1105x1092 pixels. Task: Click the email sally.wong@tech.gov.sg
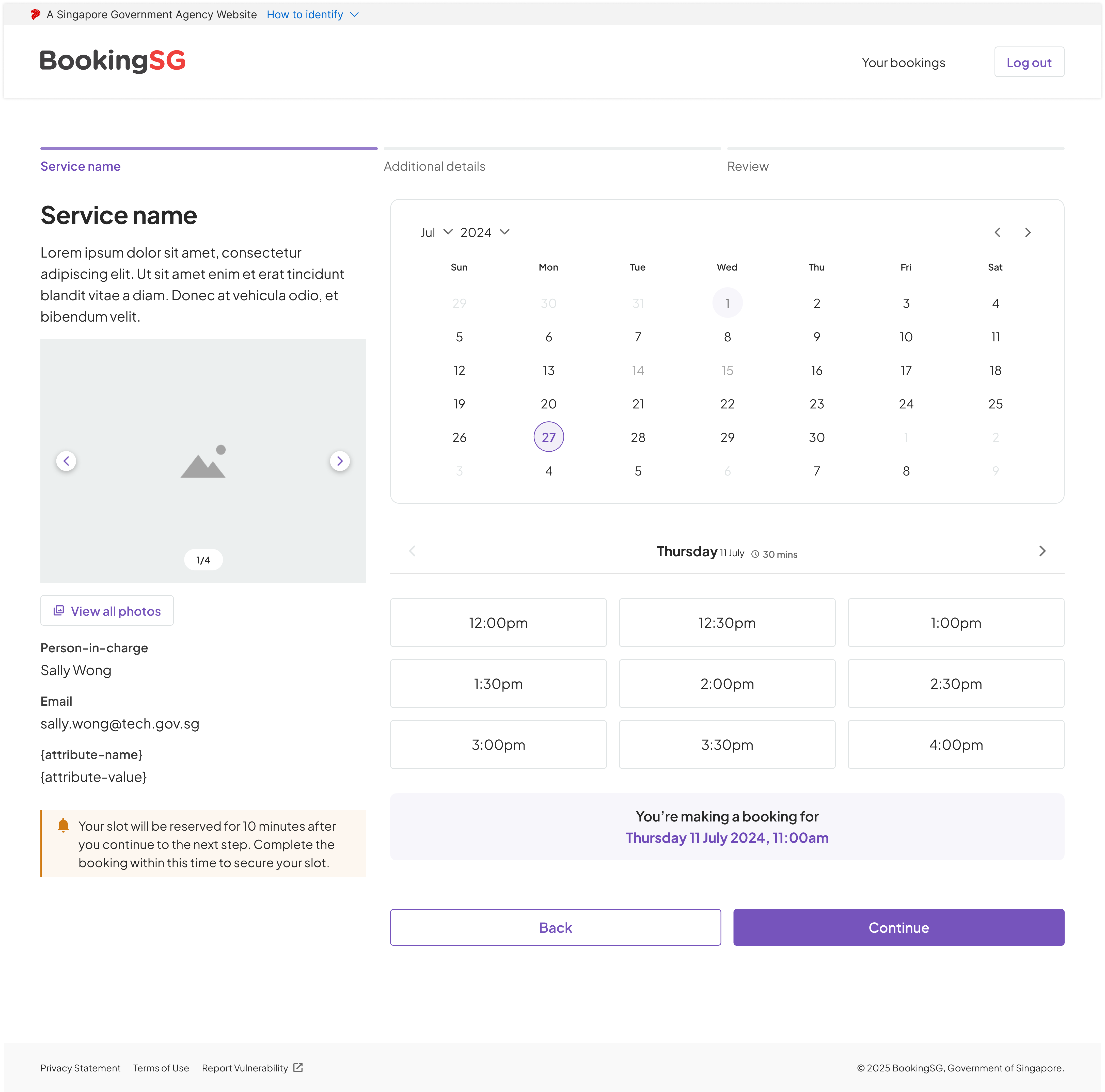coord(120,724)
